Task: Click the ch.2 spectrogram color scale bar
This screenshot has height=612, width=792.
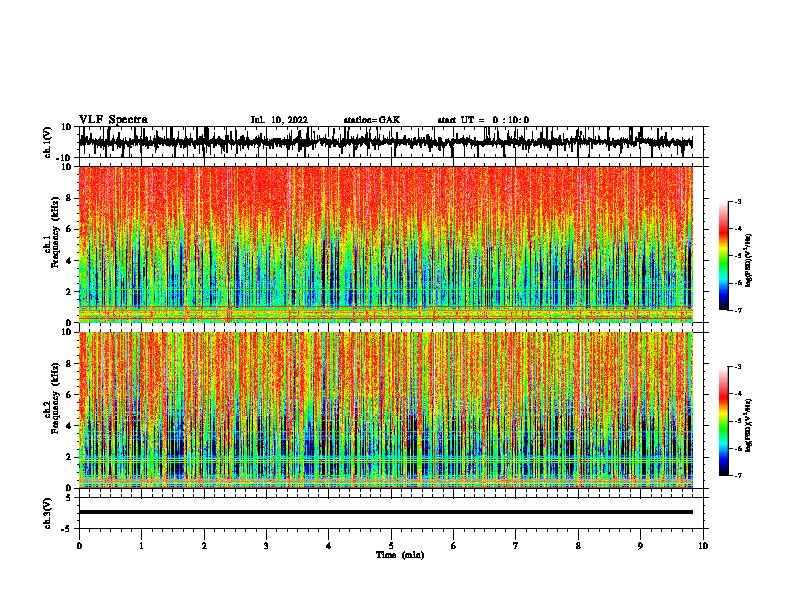Action: point(724,421)
